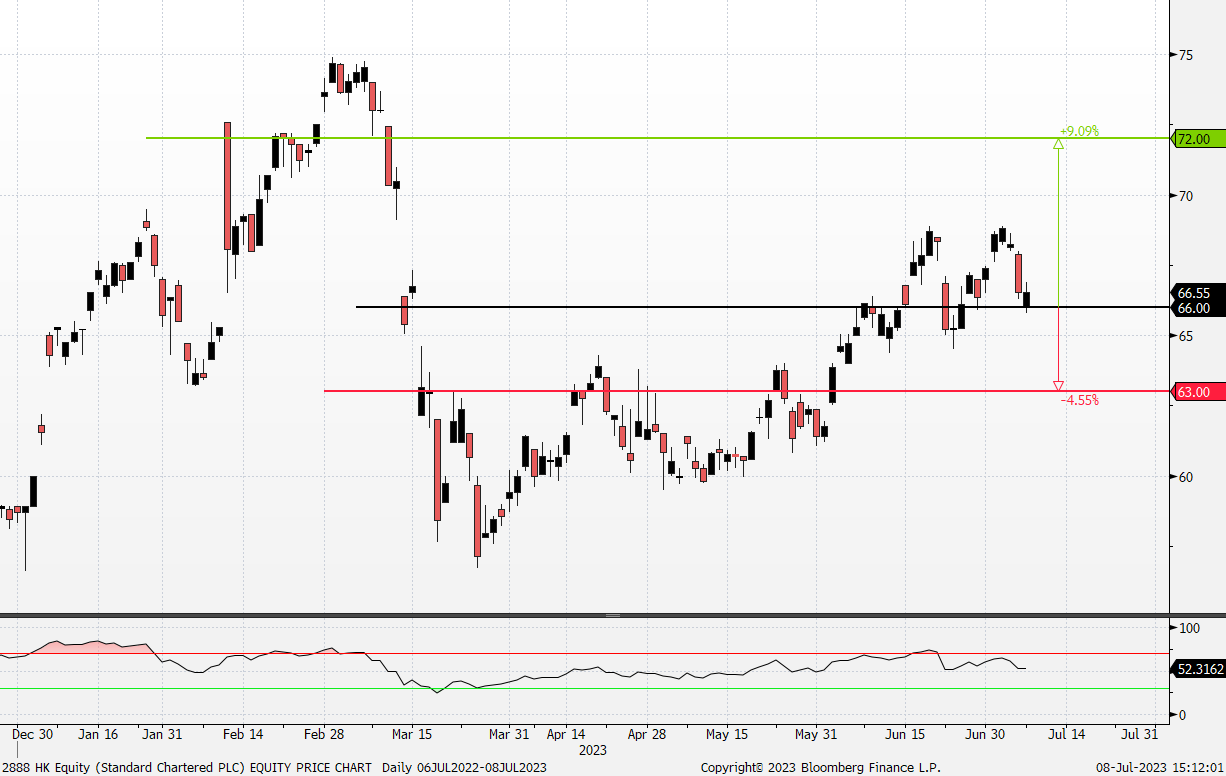Screen dimensions: 1226x776
Task: Click the 65 price axis label
Action: click(x=1185, y=336)
